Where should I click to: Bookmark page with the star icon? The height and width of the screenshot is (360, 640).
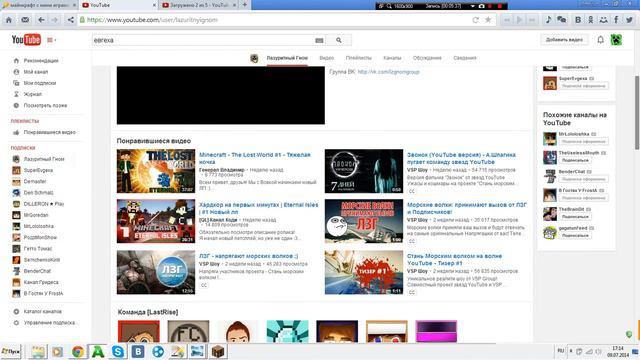click(x=488, y=20)
